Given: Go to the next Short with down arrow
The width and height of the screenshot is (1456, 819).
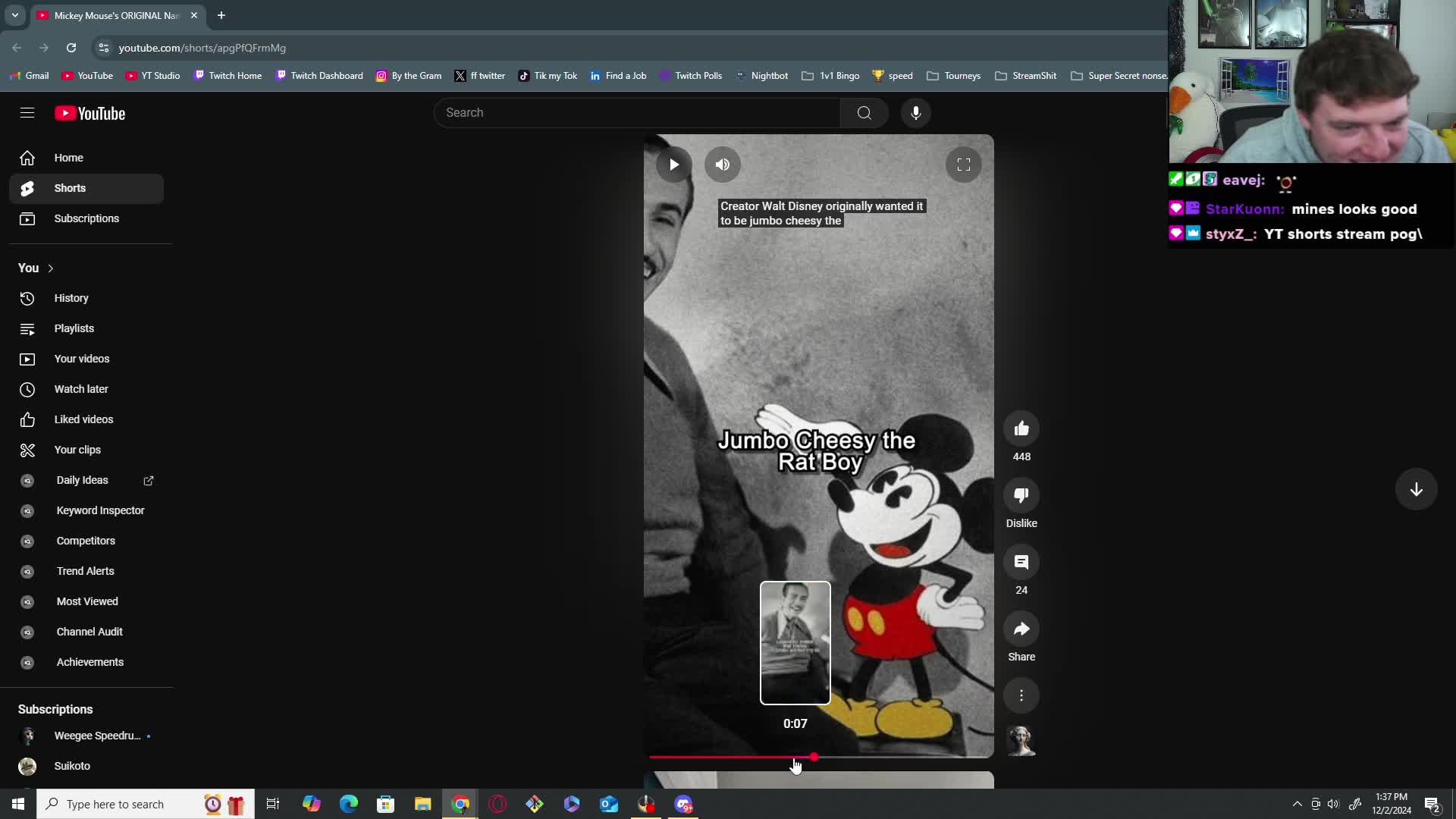Looking at the screenshot, I should point(1416,490).
